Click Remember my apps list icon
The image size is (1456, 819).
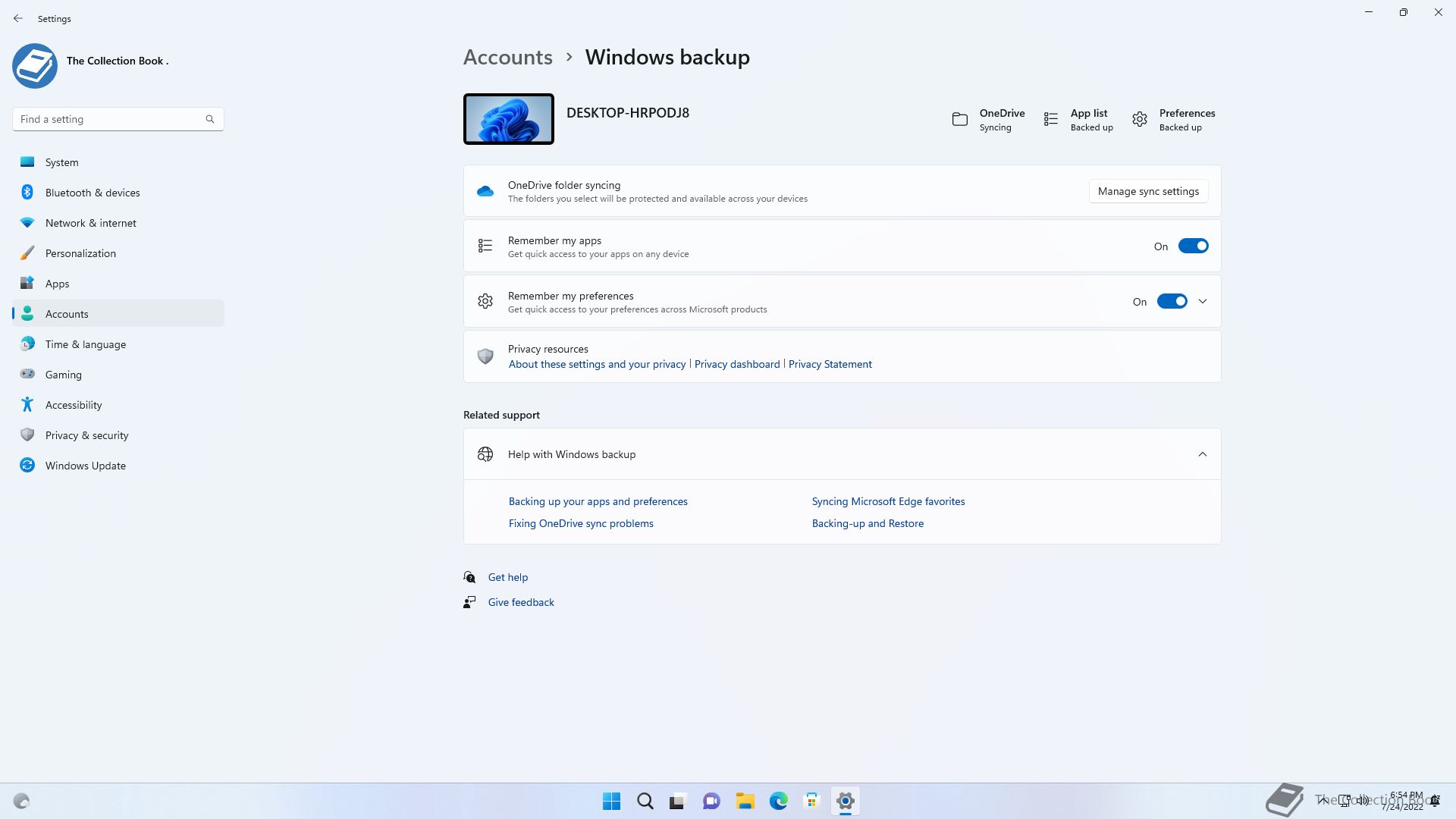(485, 246)
